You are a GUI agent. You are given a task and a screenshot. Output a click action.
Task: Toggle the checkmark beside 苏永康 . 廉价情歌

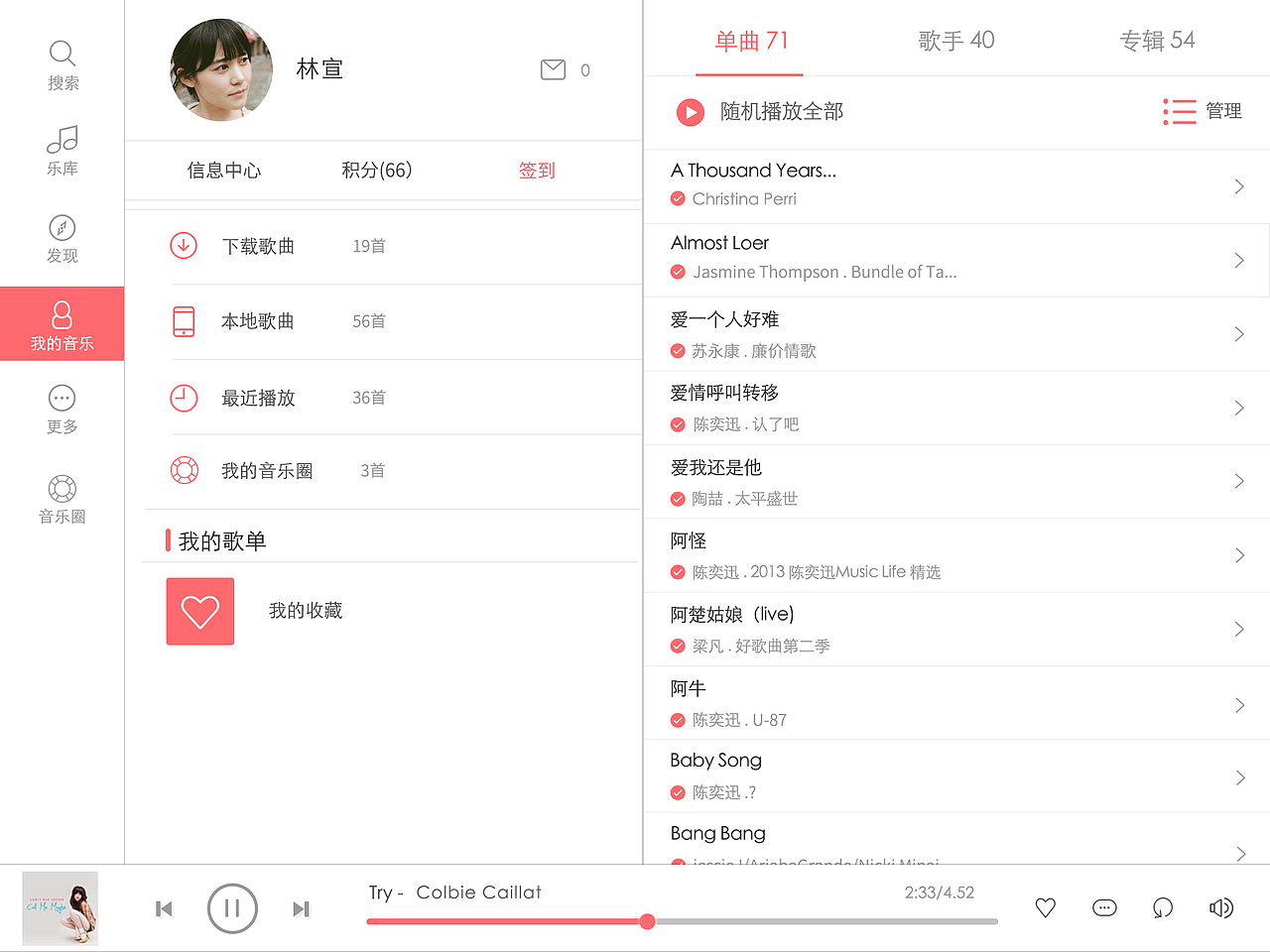[x=678, y=351]
